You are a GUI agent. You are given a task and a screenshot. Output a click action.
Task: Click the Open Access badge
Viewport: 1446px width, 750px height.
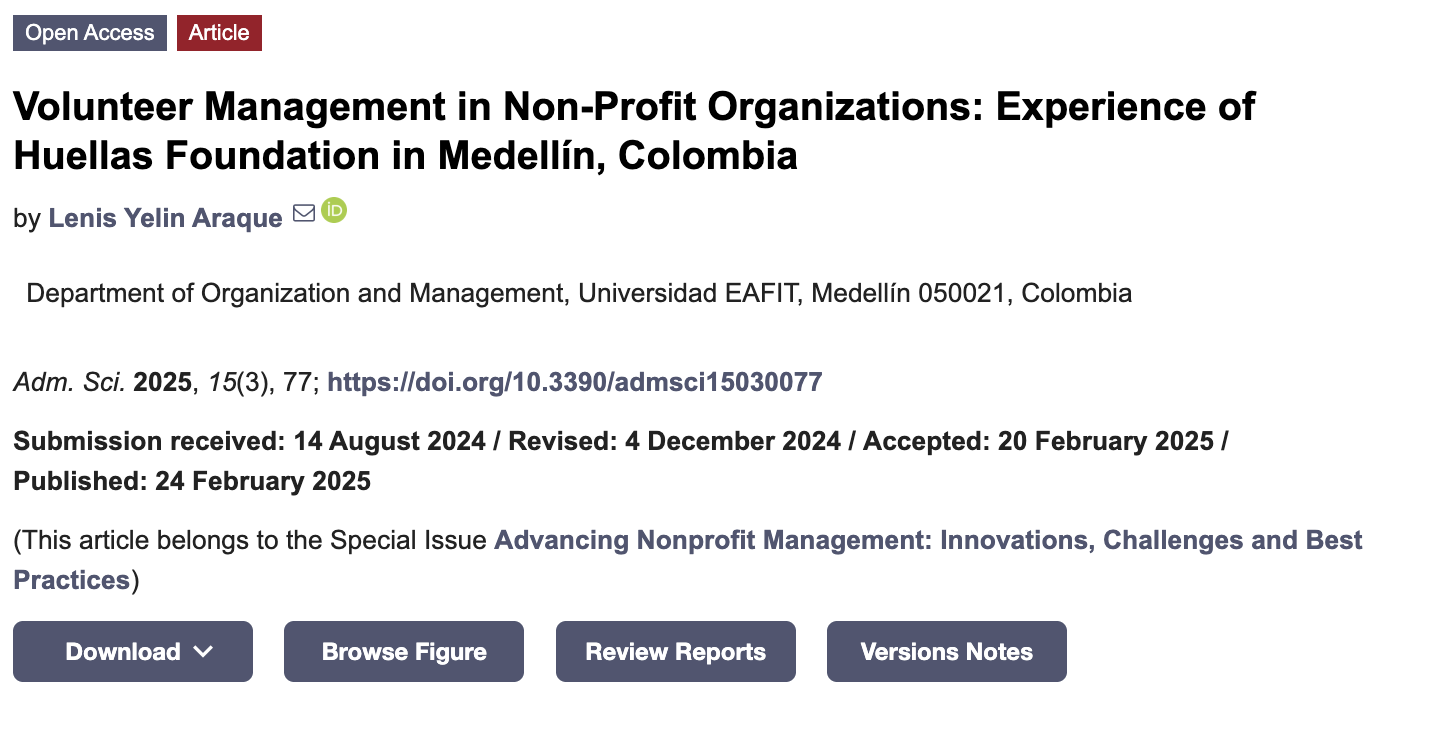click(90, 33)
